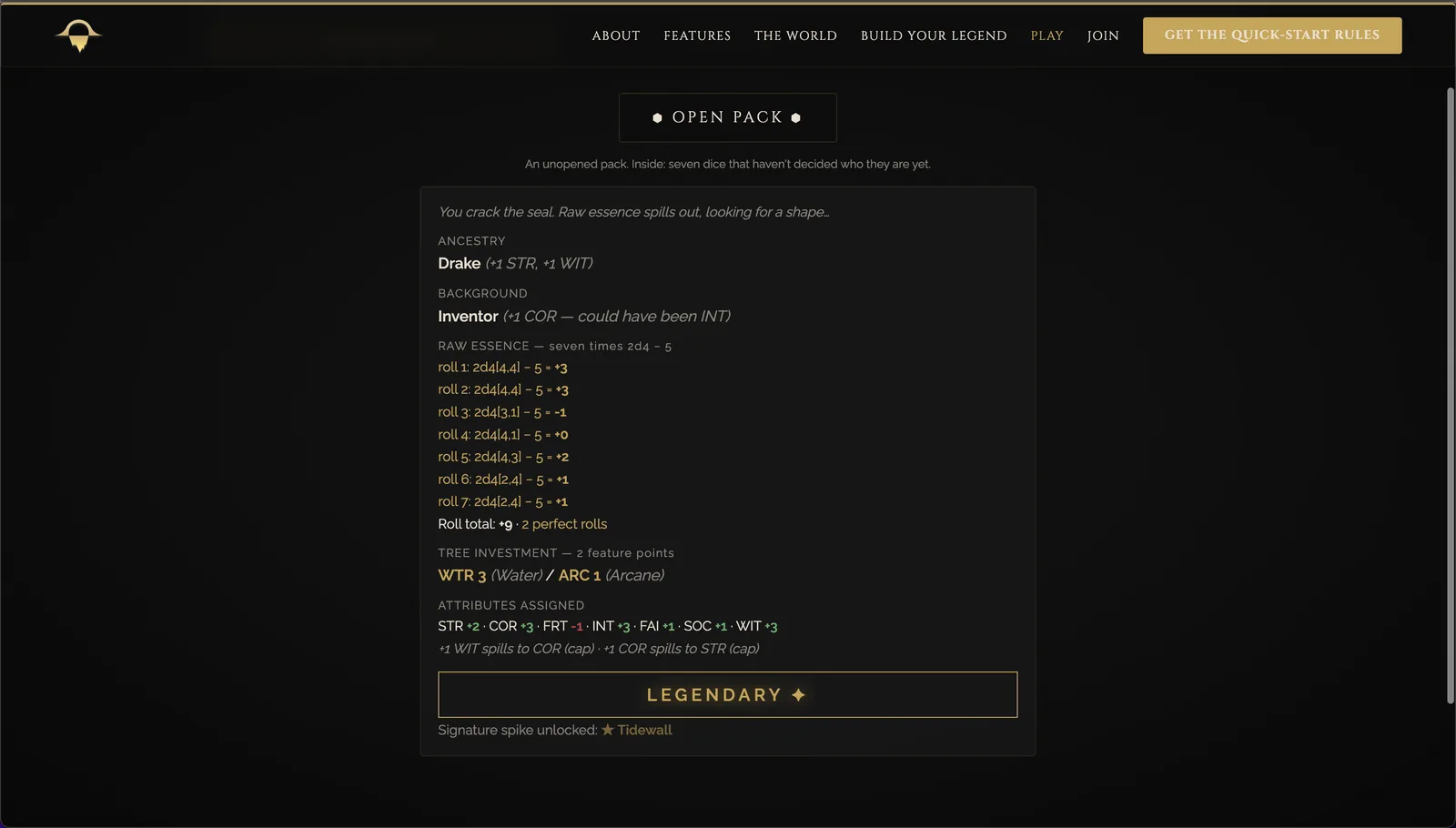Click the FRT -1 attribute
The image size is (1456, 828).
tap(562, 626)
